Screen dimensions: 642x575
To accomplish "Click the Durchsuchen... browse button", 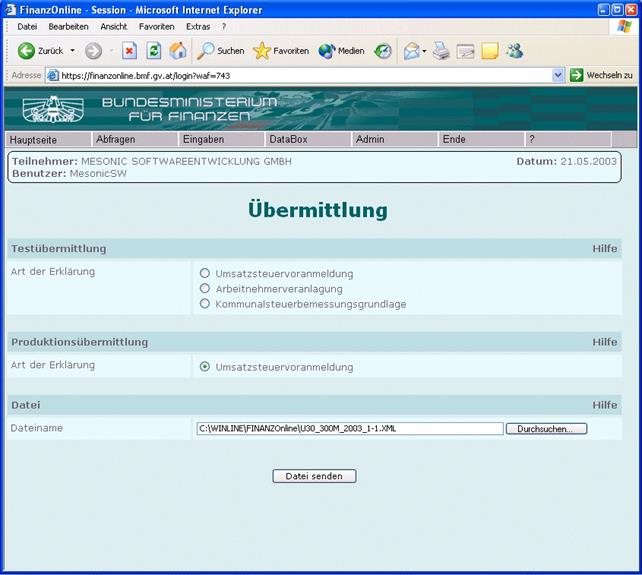I will click(x=546, y=429).
